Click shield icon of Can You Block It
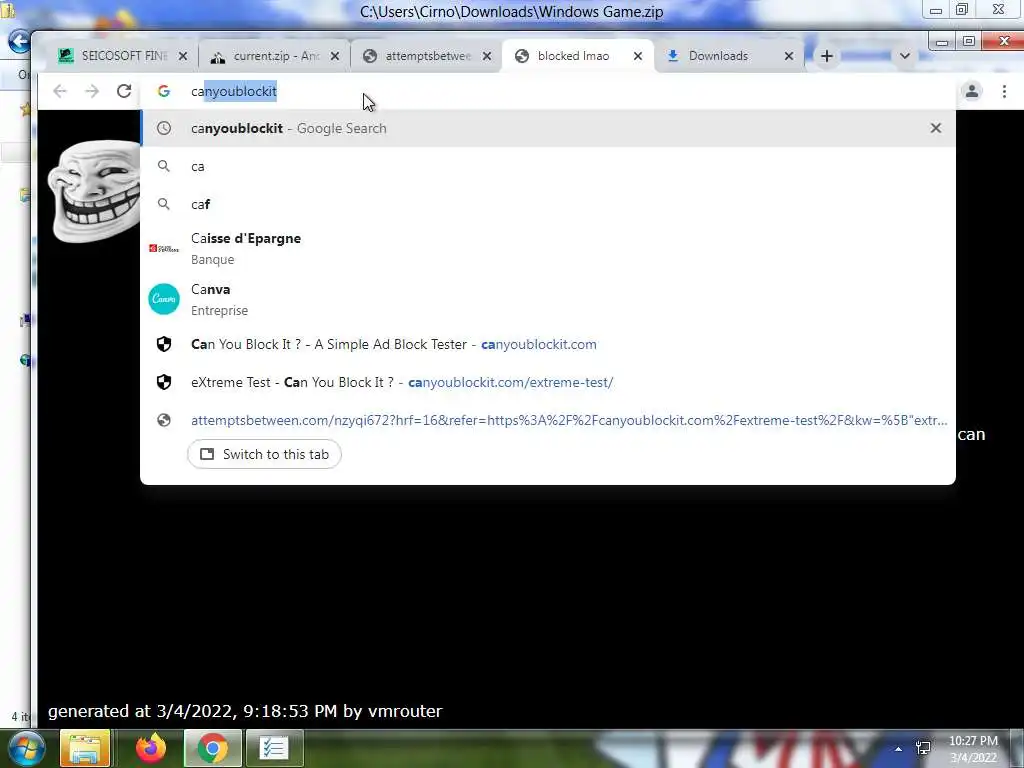The image size is (1024, 768). (x=164, y=344)
